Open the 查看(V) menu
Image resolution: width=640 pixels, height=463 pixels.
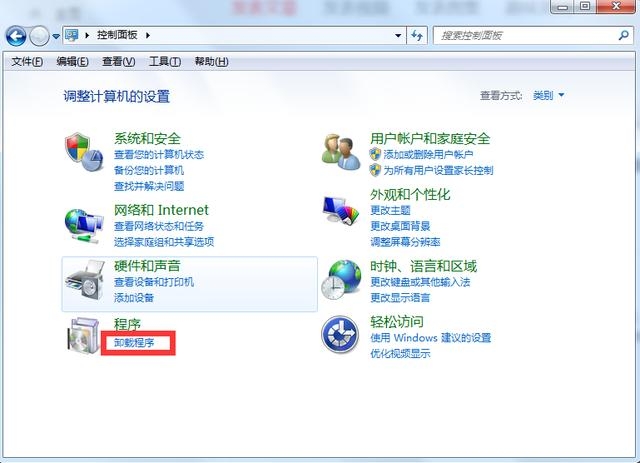coord(118,62)
